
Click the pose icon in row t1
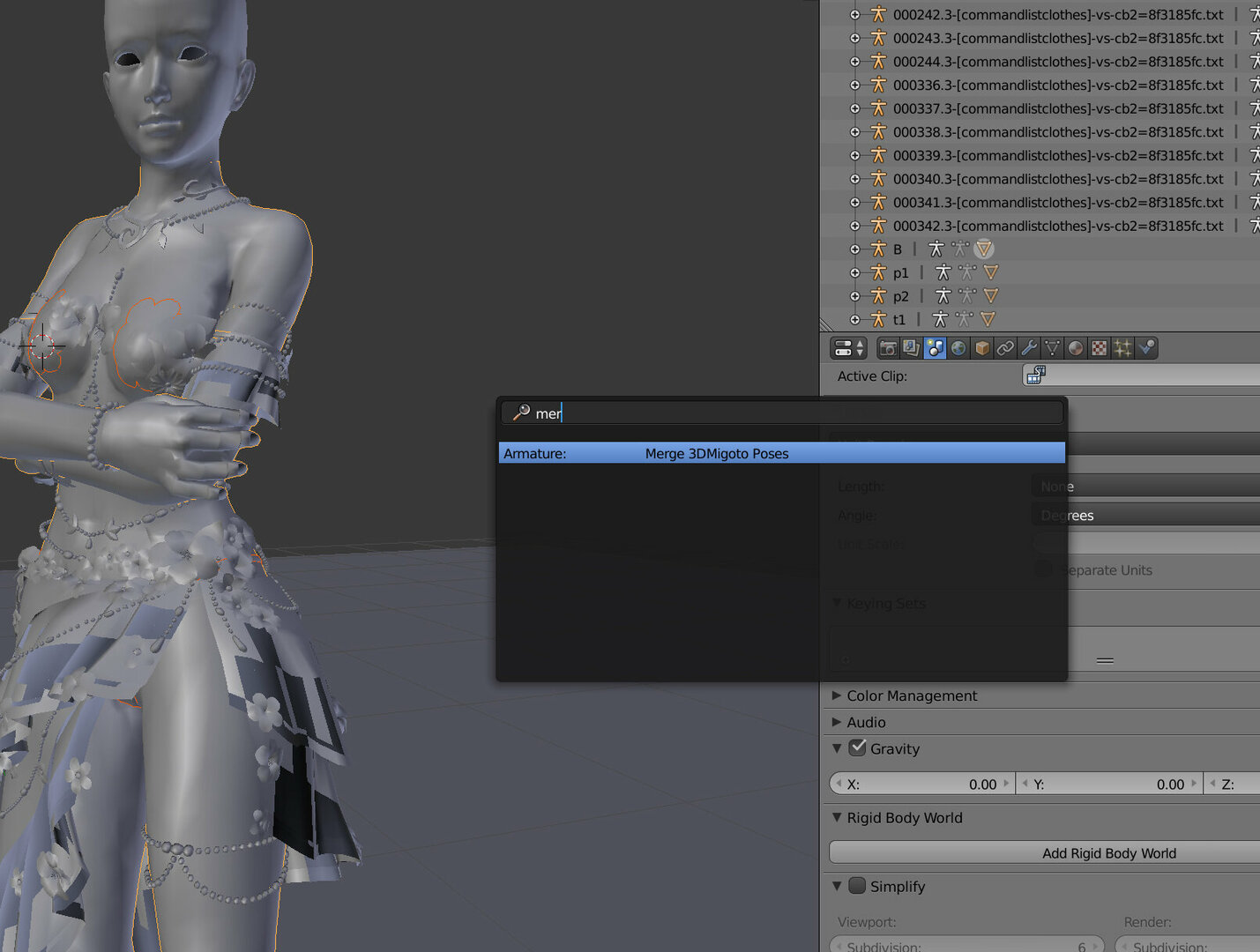pos(963,319)
